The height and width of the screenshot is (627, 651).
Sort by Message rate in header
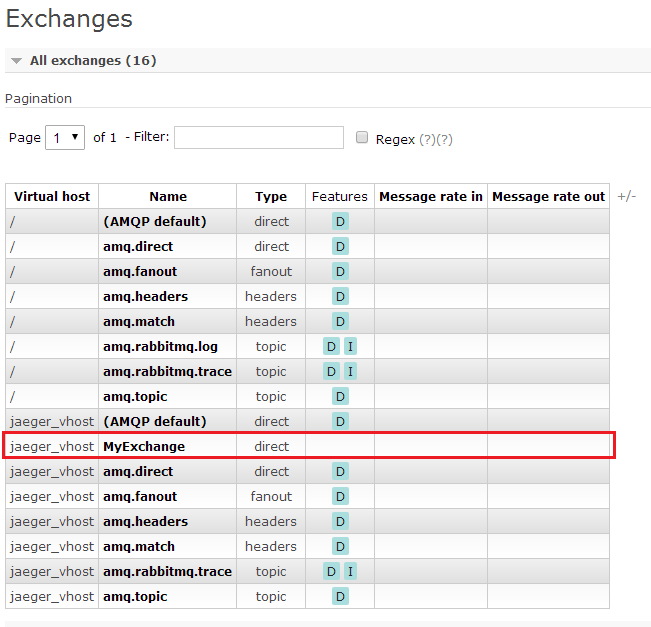coord(431,196)
